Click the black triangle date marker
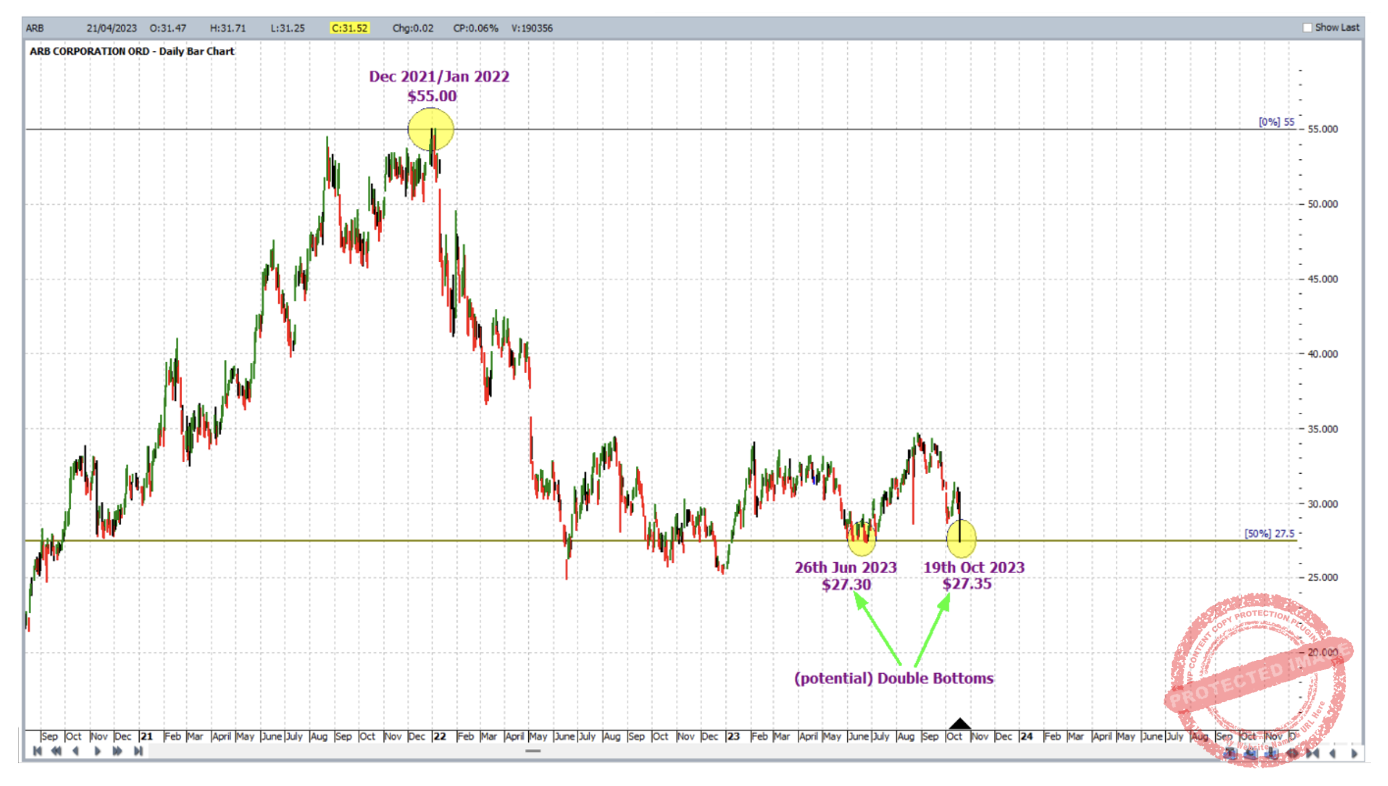The height and width of the screenshot is (786, 1388). (x=960, y=724)
